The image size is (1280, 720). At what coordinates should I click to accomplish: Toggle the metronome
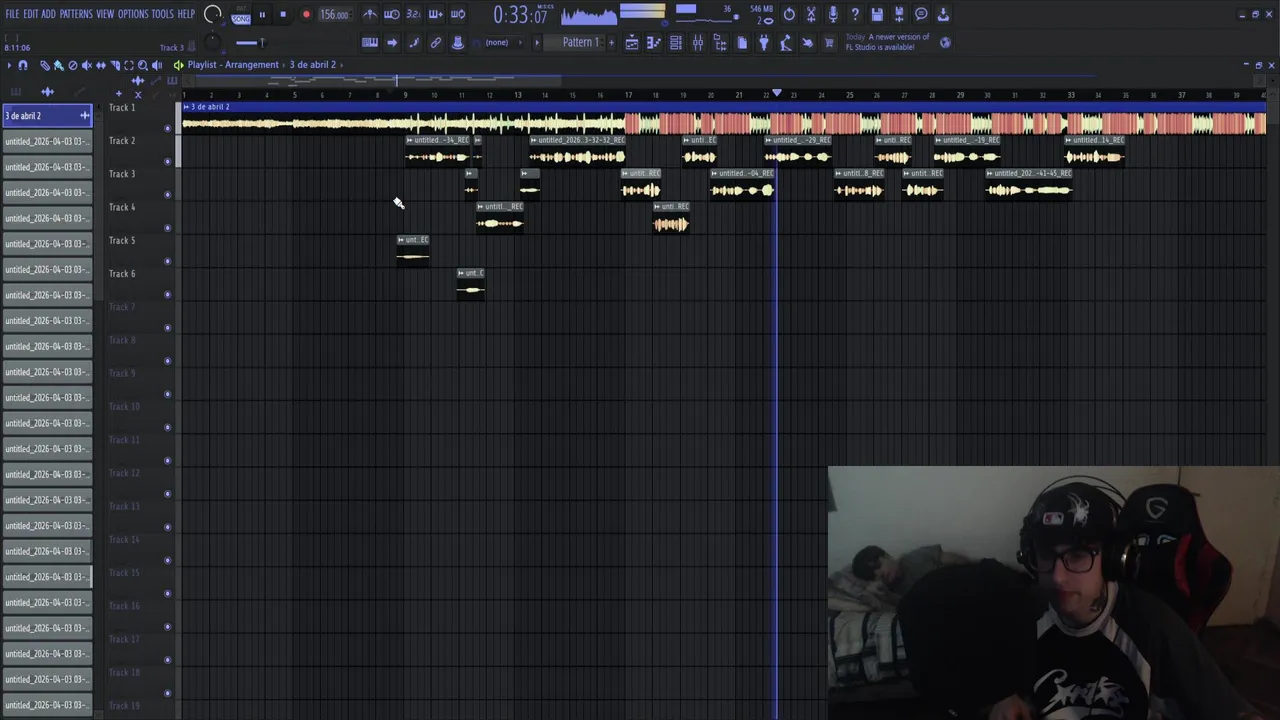370,14
